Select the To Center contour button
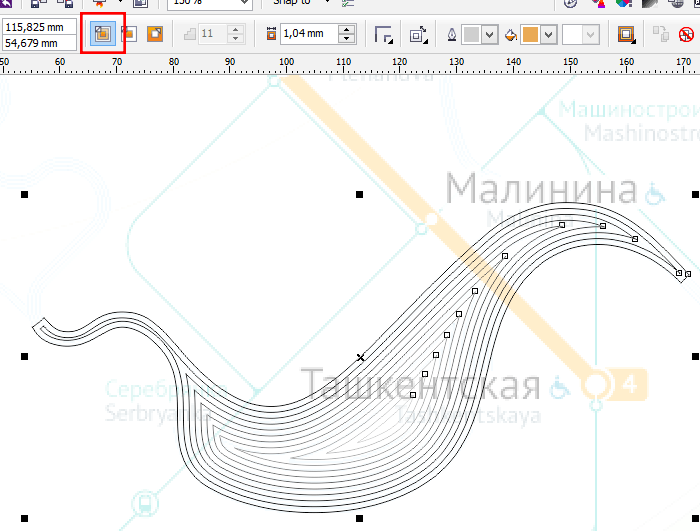 click(x=101, y=34)
